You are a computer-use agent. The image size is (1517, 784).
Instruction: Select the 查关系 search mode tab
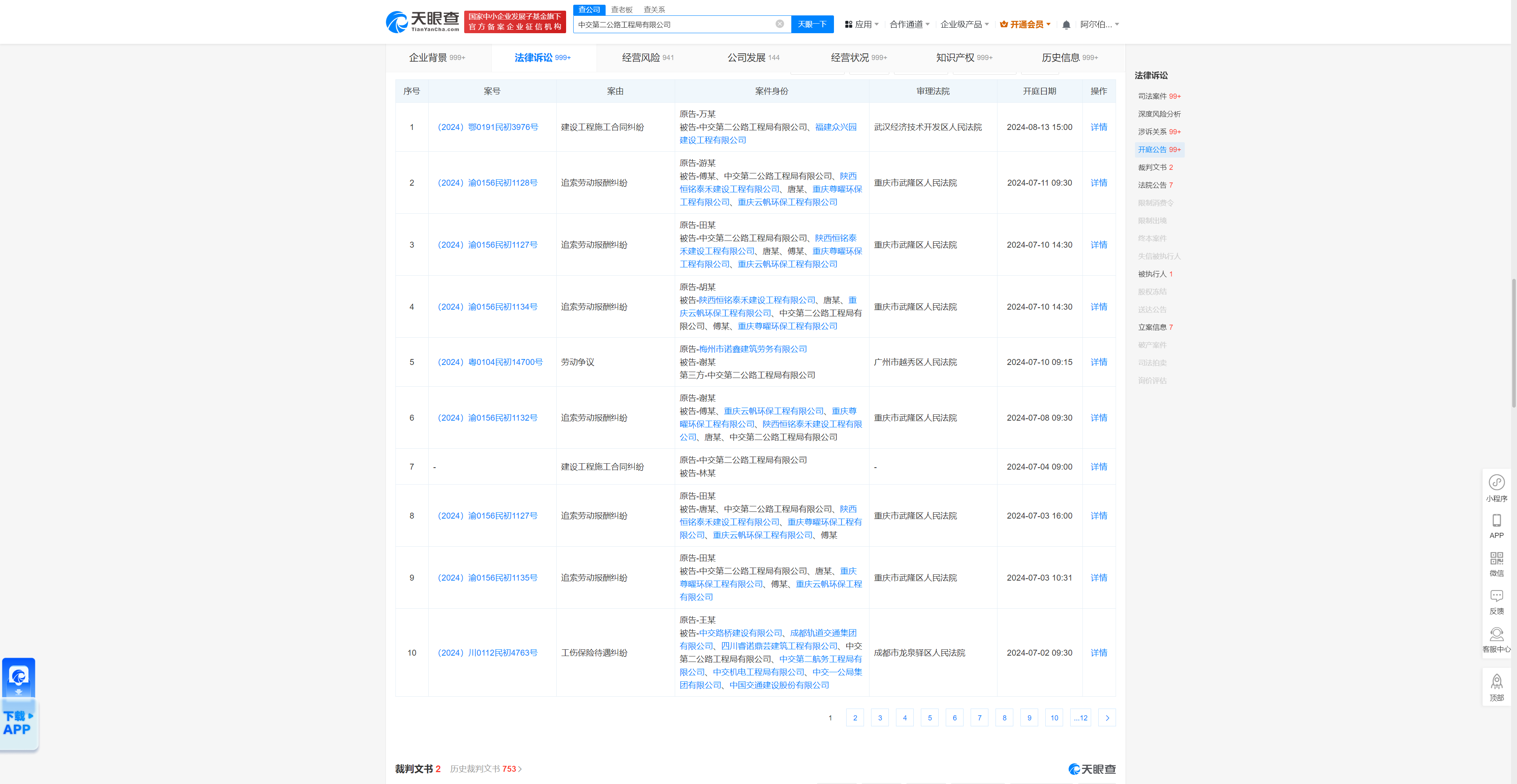(x=654, y=9)
